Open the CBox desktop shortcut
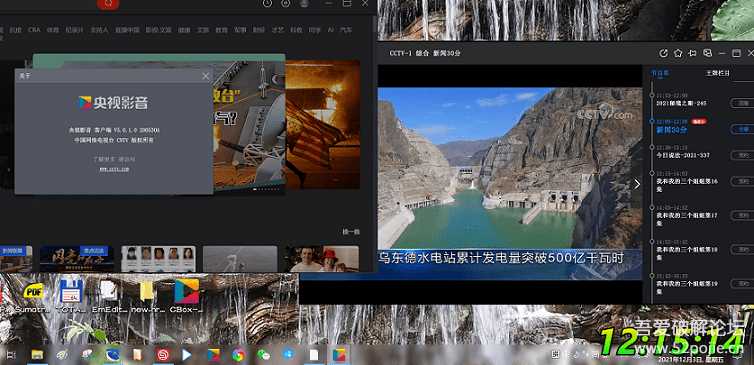This screenshot has width=754, height=365. pos(187,296)
